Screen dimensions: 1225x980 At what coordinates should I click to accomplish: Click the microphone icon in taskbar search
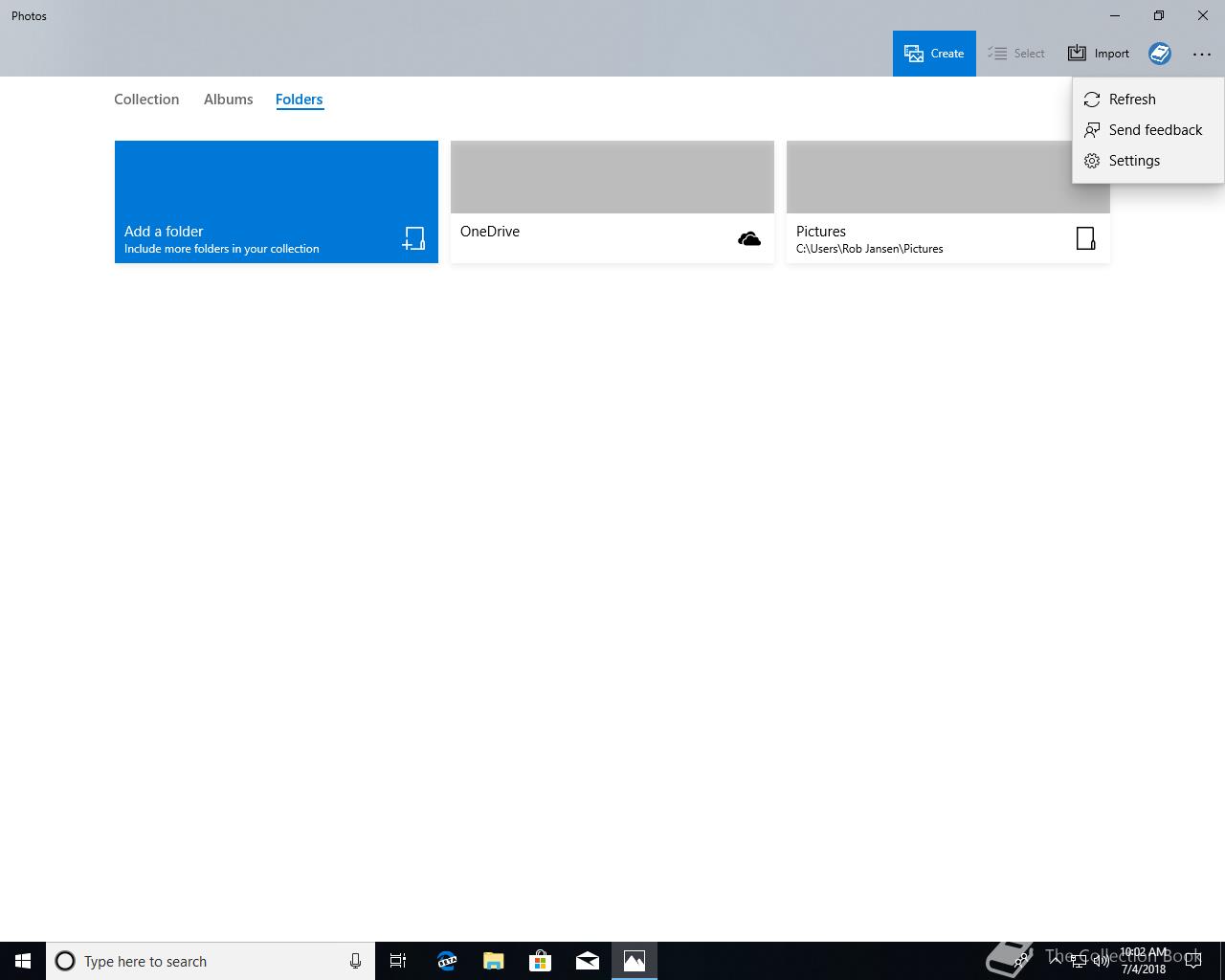[355, 961]
